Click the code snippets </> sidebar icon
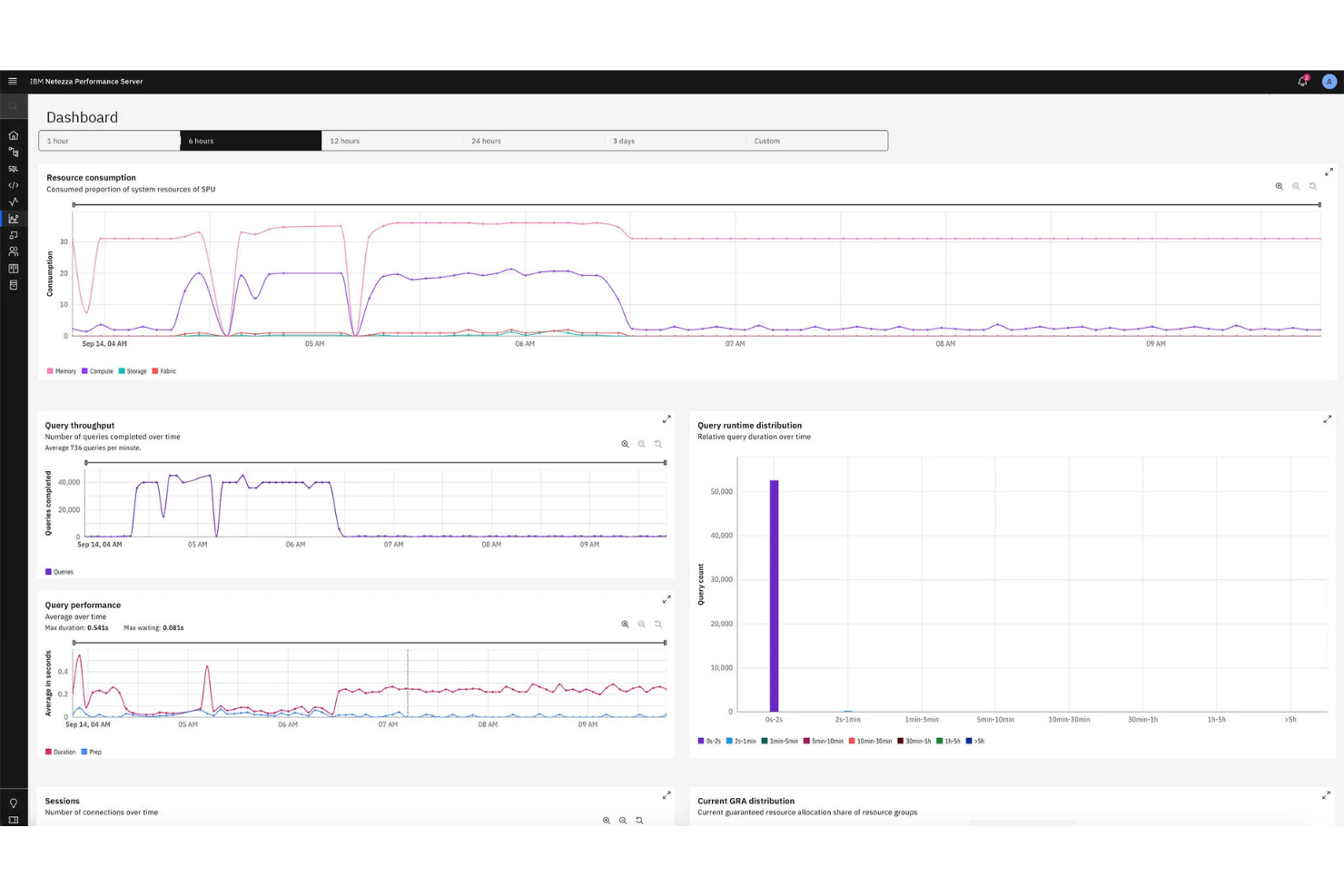1344x896 pixels. (x=13, y=184)
